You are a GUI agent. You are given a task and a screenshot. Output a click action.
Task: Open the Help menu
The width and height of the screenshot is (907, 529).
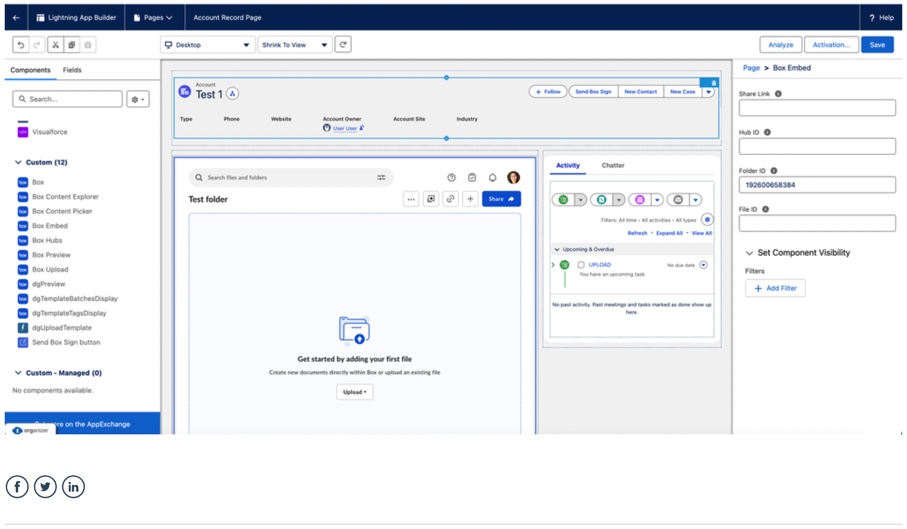tap(881, 17)
